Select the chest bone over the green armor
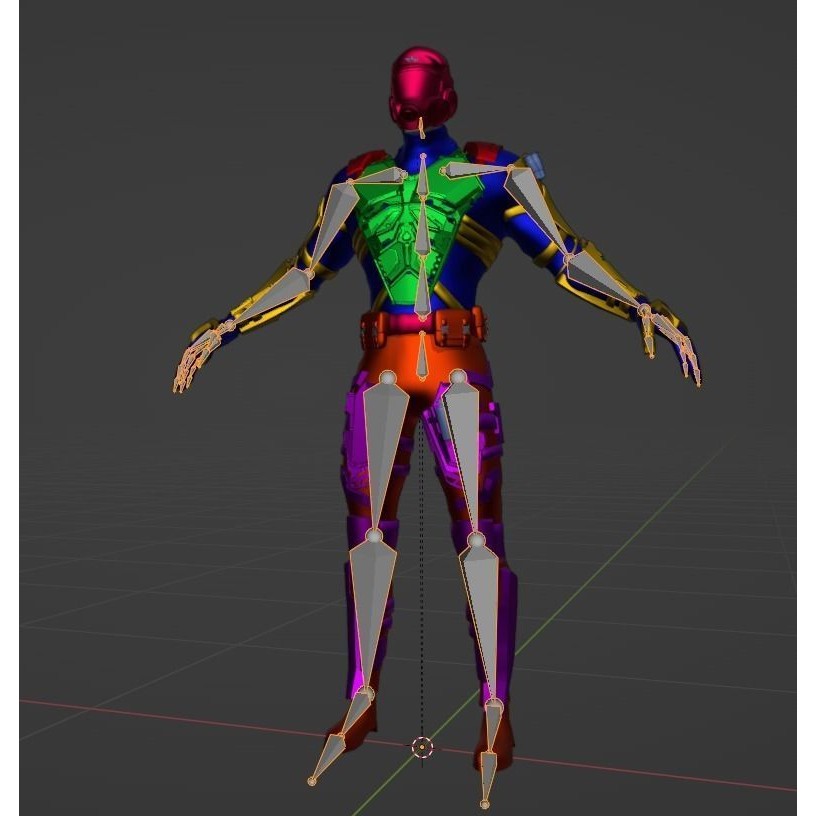 pos(422,226)
